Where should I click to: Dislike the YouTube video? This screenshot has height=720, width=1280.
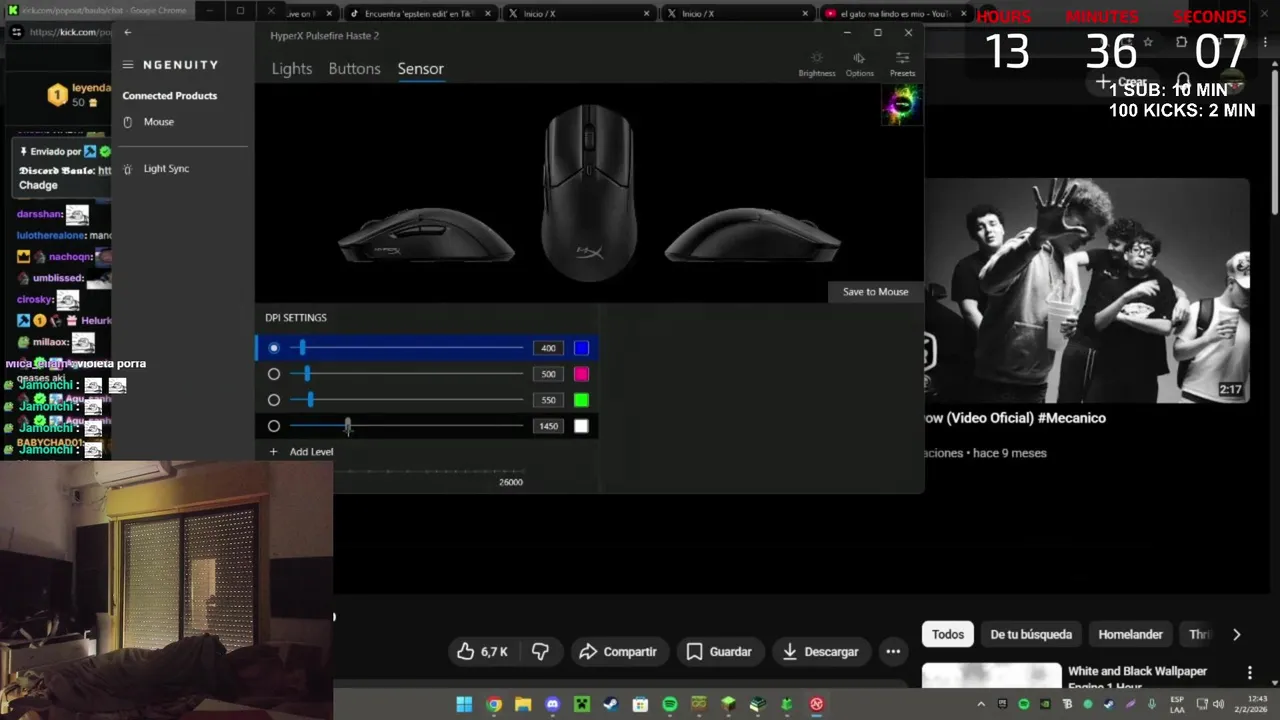tap(540, 652)
